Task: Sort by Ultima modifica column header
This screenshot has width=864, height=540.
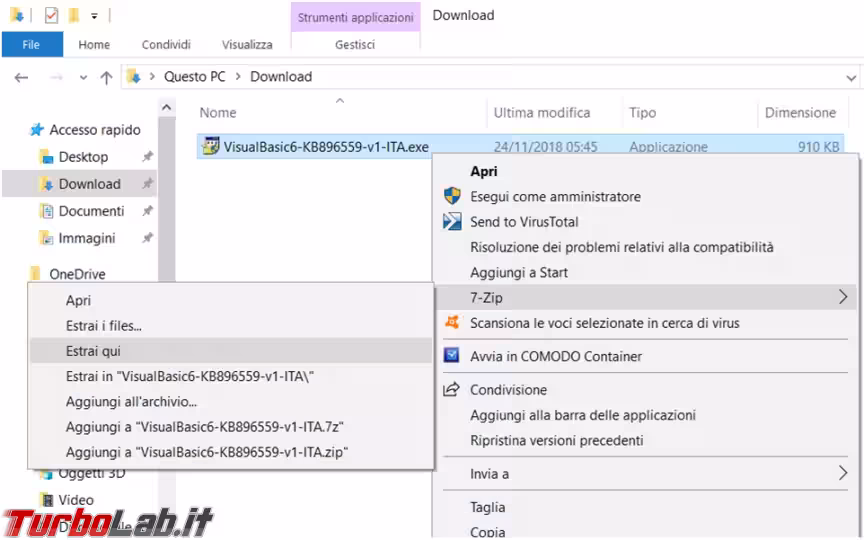Action: point(542,113)
